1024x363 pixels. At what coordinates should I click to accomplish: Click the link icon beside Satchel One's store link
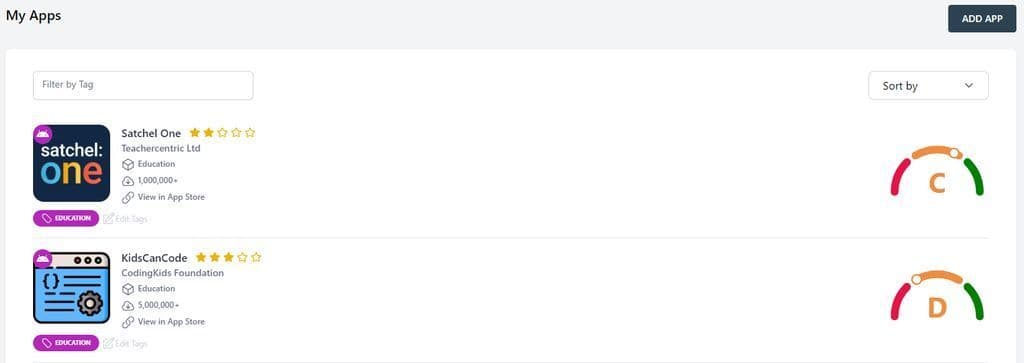[x=128, y=197]
